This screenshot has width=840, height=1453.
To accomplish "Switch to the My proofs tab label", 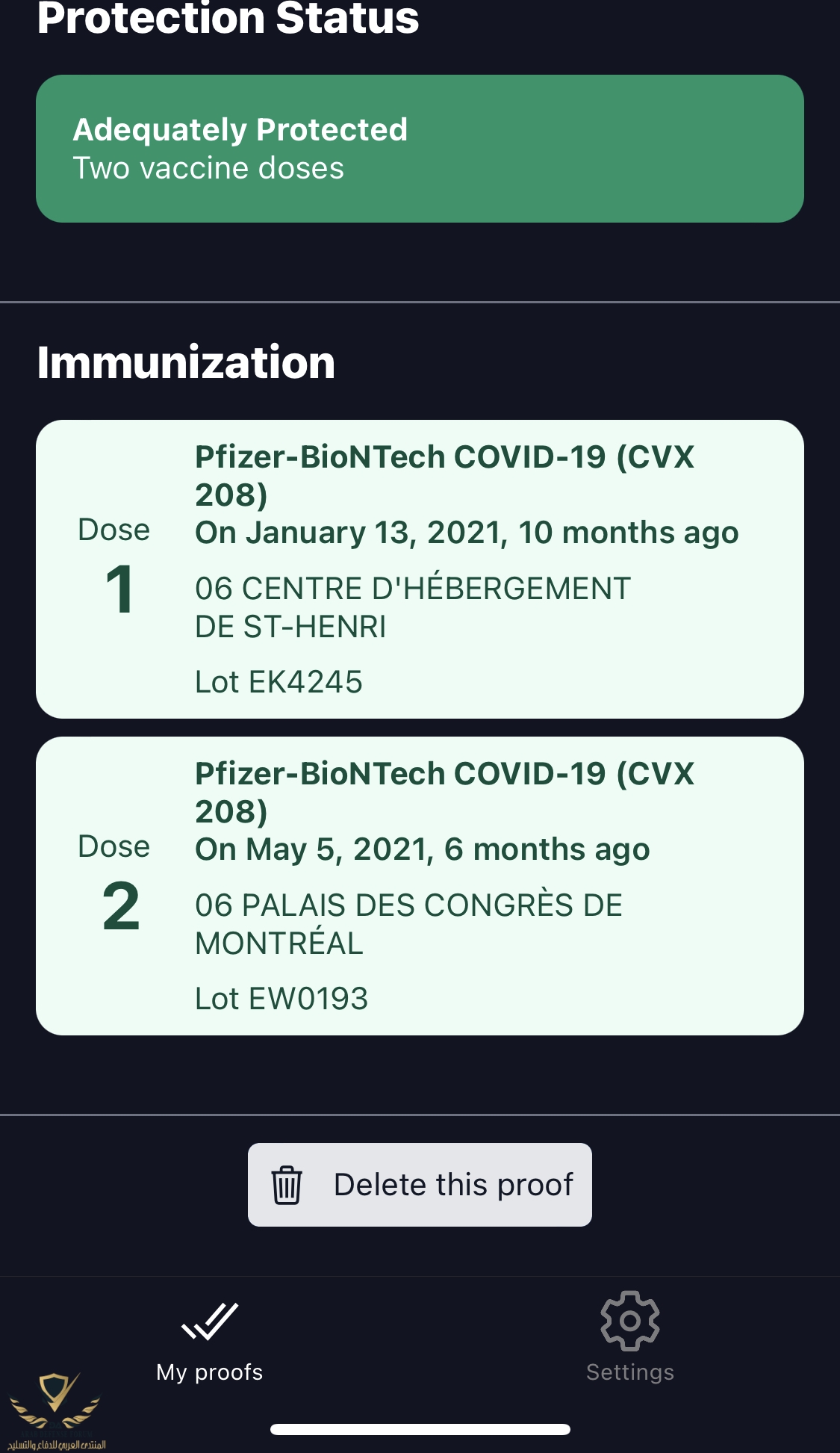I will click(x=210, y=1372).
